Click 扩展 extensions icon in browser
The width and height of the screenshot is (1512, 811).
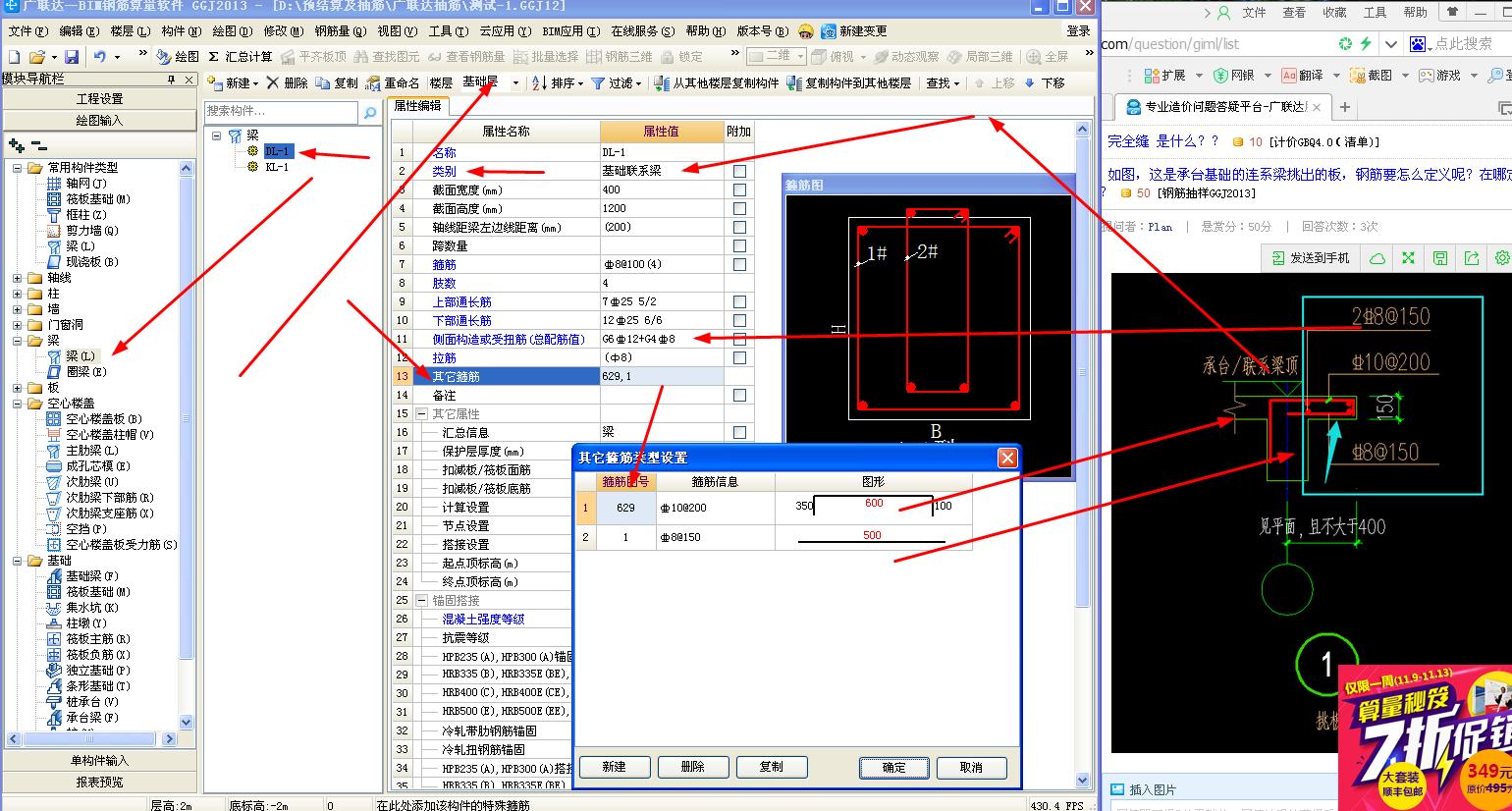pos(1164,76)
